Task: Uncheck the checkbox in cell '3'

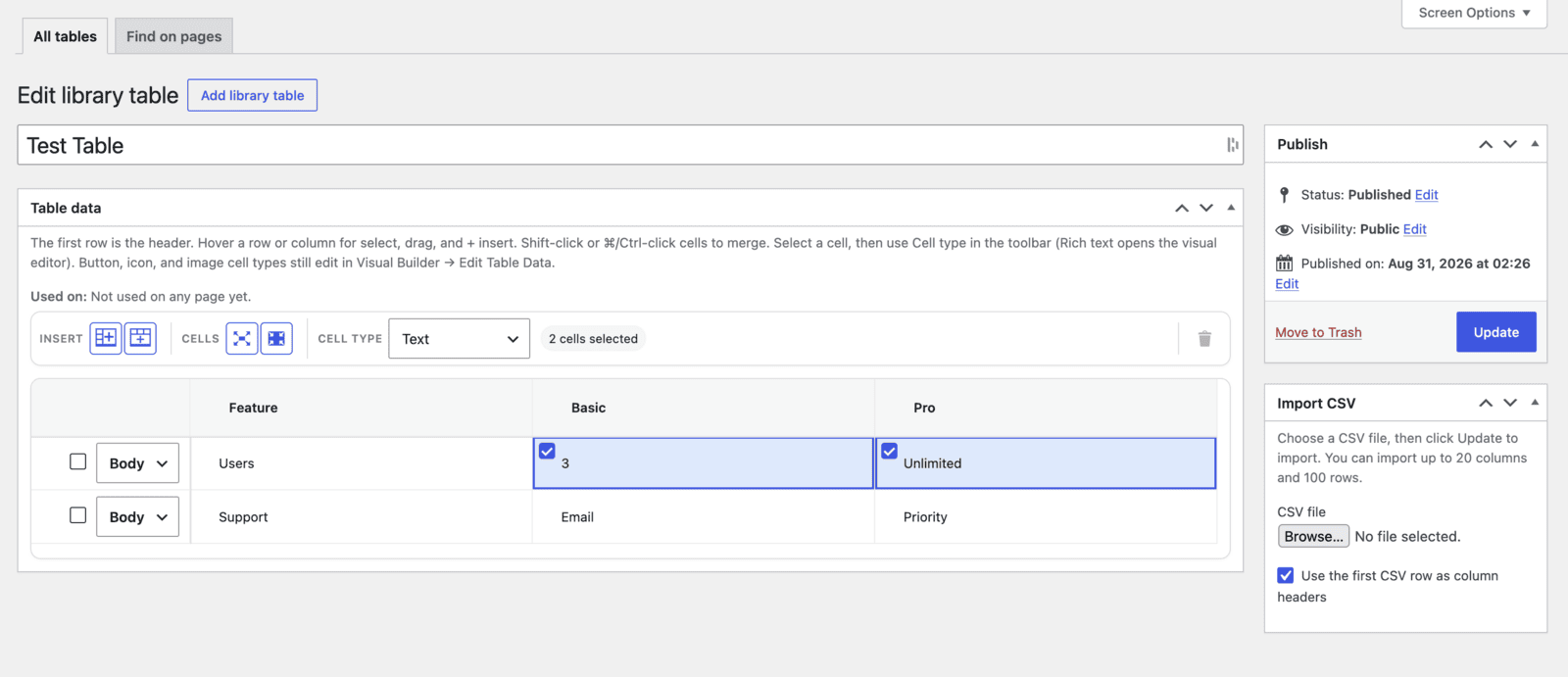Action: pos(547,451)
